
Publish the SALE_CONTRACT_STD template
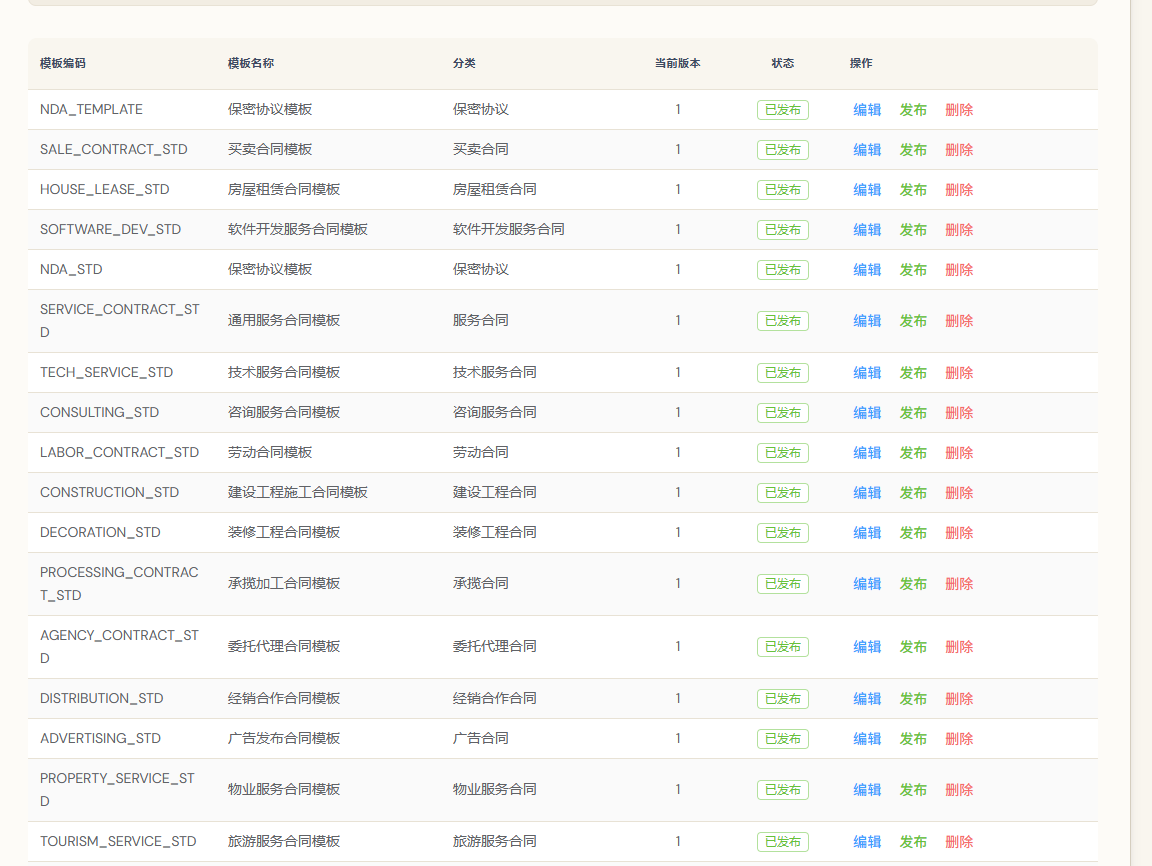913,150
